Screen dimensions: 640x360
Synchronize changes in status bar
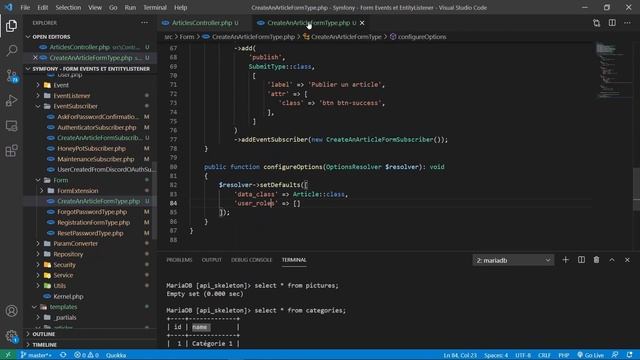tap(63, 355)
